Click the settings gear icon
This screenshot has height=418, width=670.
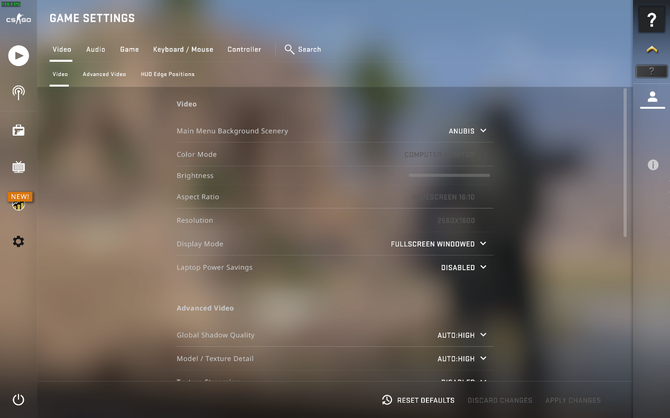[x=18, y=241]
